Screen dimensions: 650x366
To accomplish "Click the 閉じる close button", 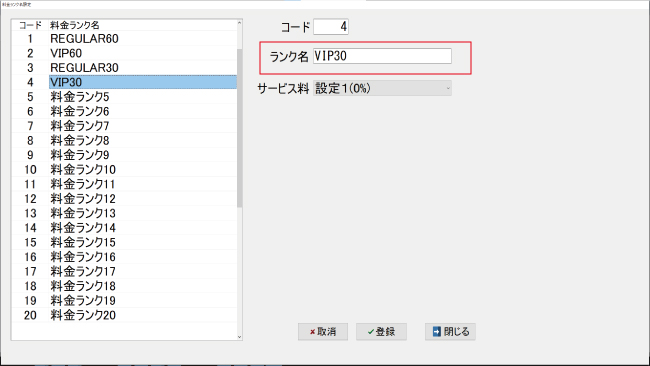I will click(450, 332).
